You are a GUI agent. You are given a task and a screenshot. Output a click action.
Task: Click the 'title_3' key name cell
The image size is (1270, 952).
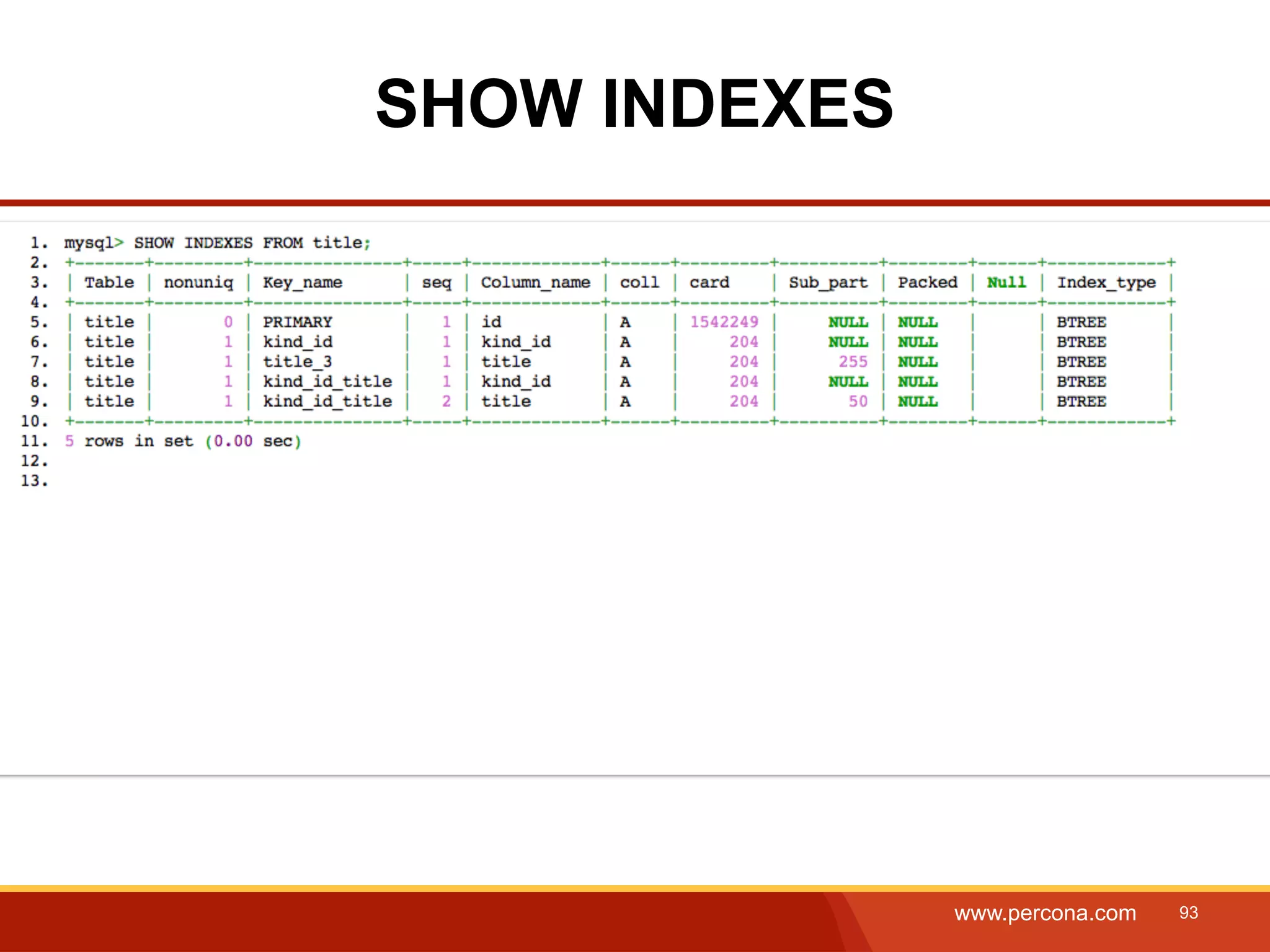click(x=298, y=362)
